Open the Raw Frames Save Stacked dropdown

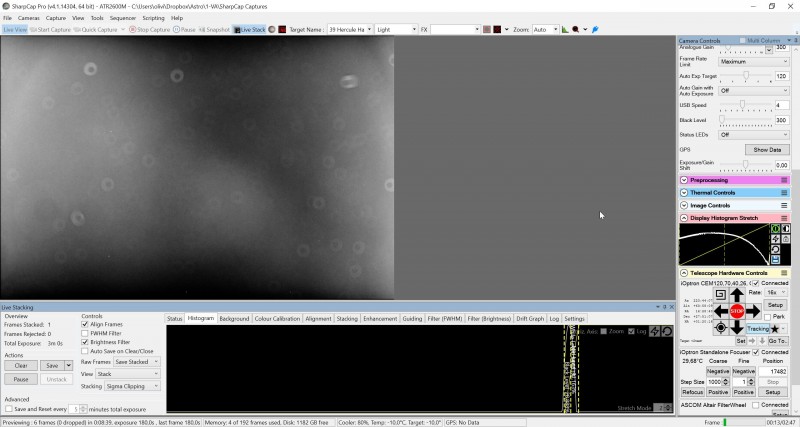136,362
